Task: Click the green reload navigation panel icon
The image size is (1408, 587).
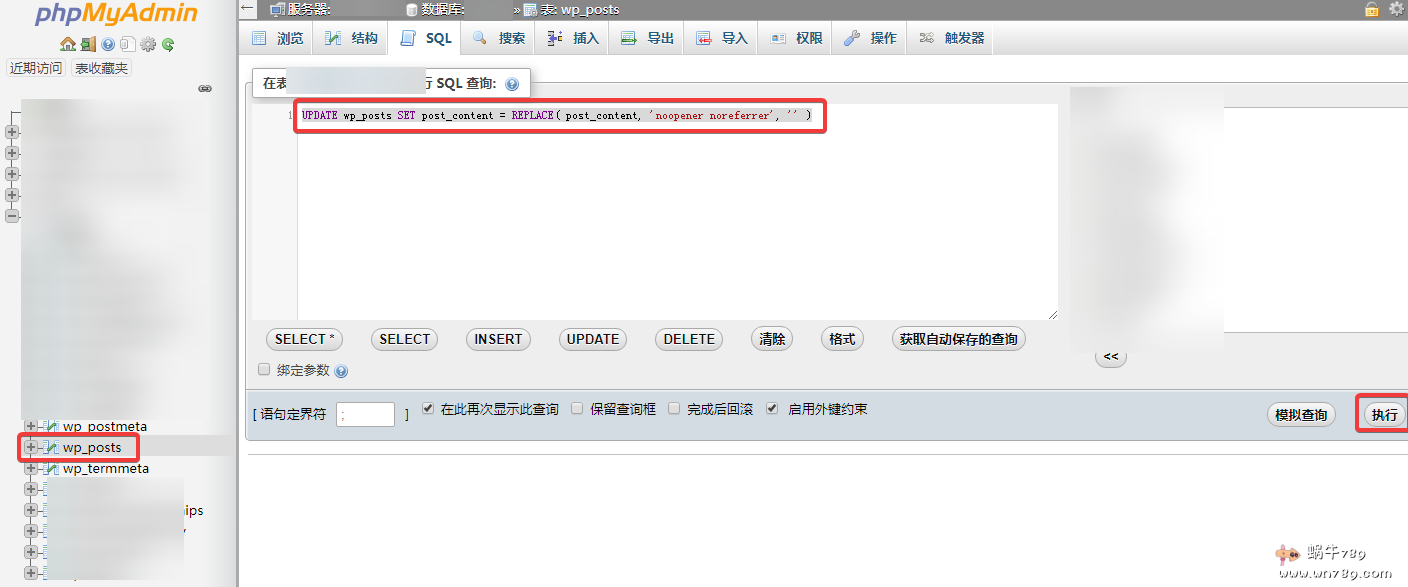Action: point(167,44)
